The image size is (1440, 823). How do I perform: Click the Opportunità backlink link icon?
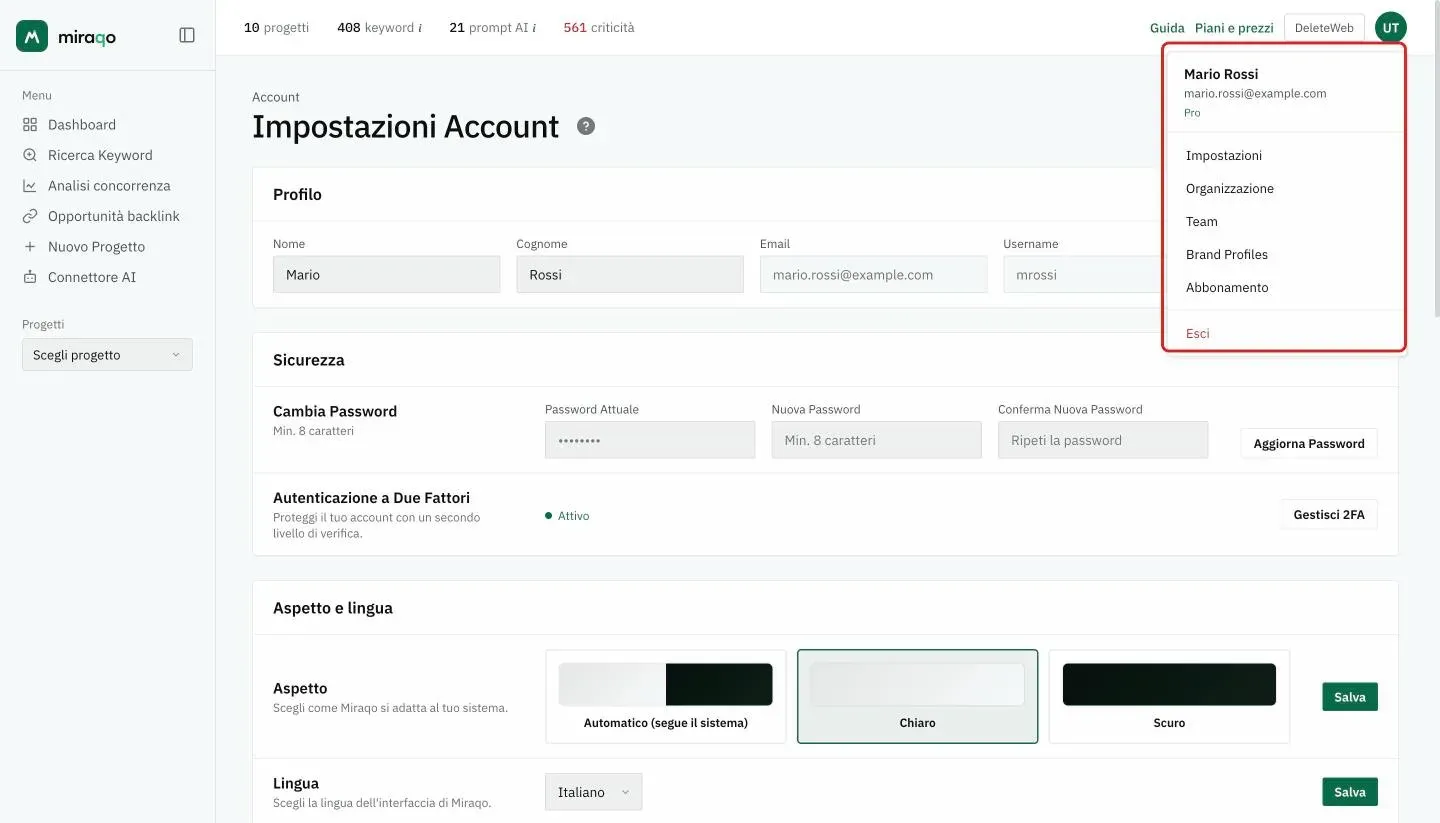point(30,216)
